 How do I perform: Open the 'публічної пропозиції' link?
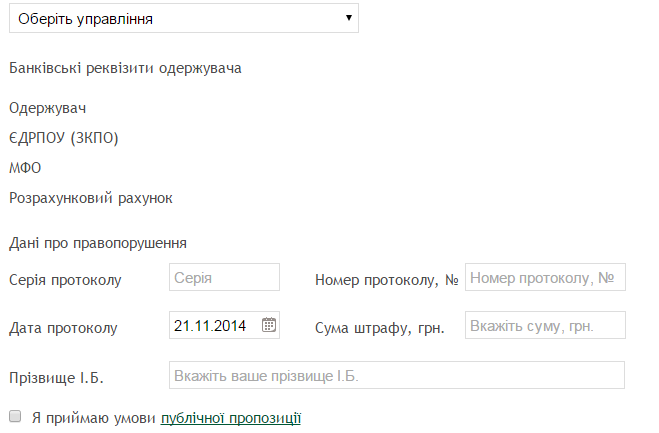231,417
